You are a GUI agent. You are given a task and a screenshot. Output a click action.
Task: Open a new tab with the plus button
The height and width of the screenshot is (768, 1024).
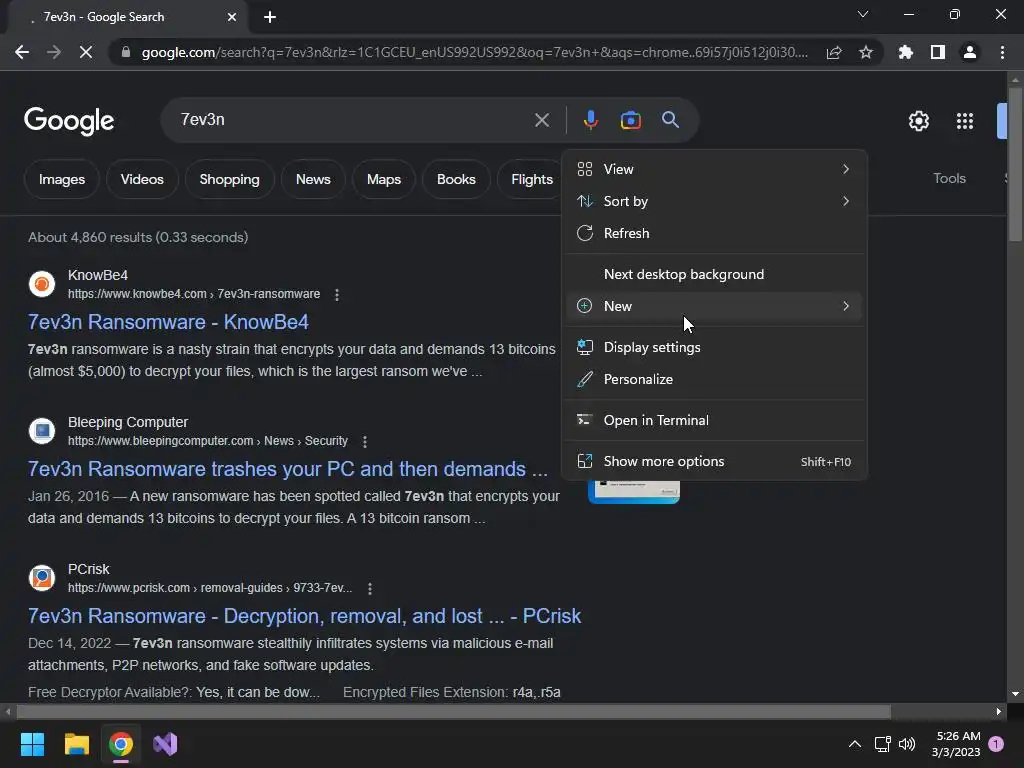pyautogui.click(x=270, y=17)
